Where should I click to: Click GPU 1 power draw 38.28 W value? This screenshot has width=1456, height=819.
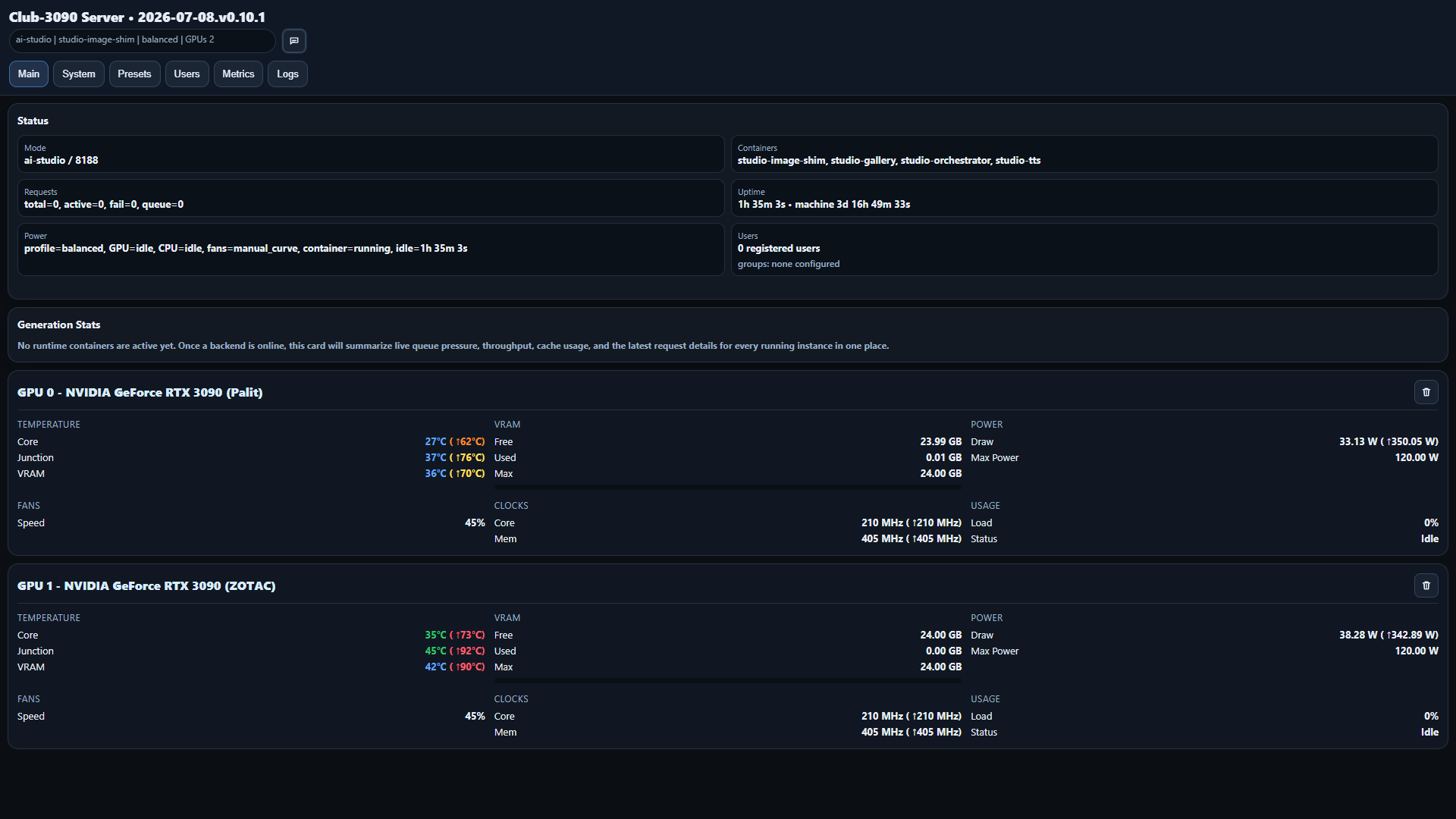(x=1389, y=635)
